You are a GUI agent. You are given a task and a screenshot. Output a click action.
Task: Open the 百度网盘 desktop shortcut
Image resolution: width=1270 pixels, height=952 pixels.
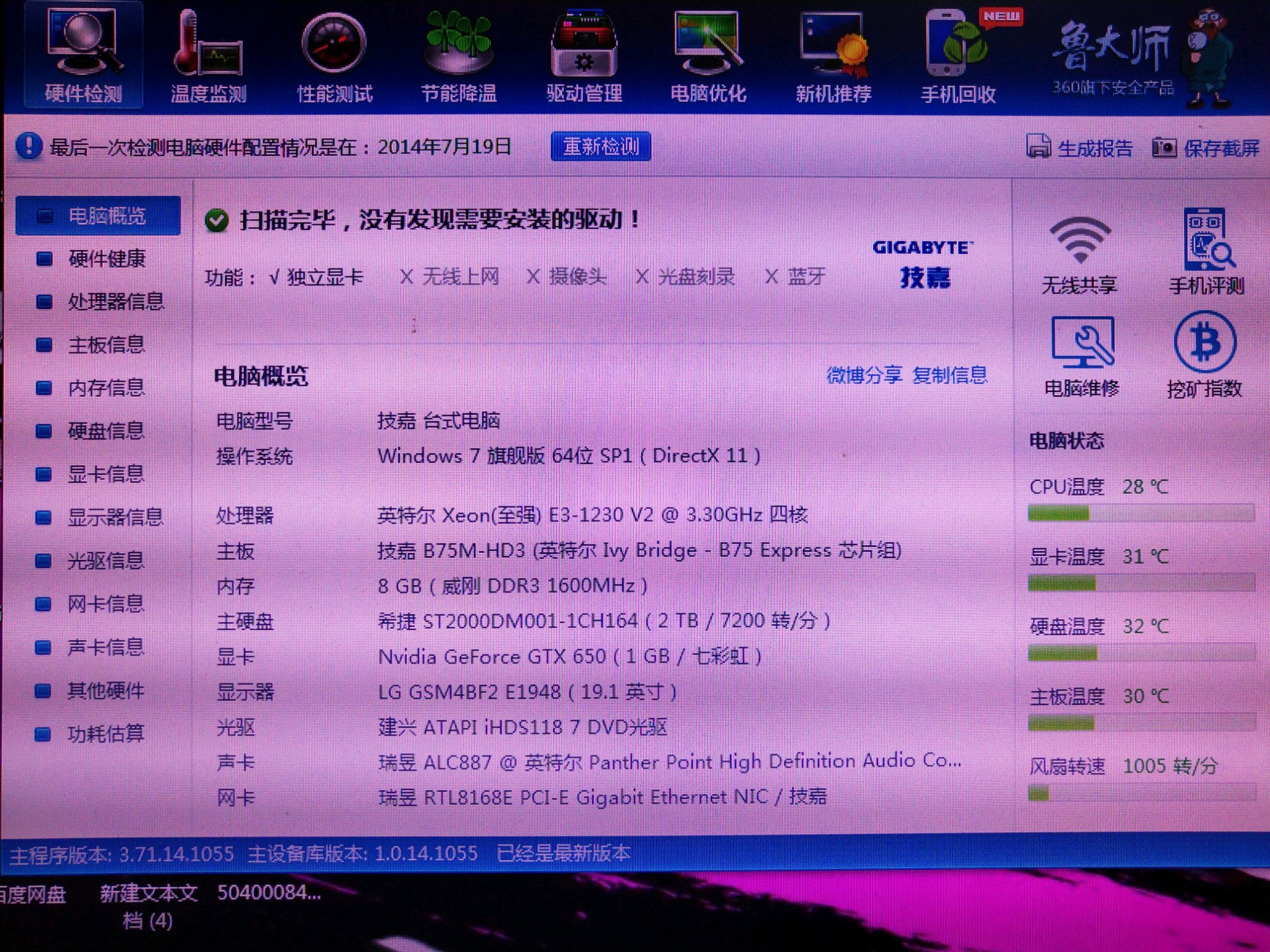coord(32,895)
